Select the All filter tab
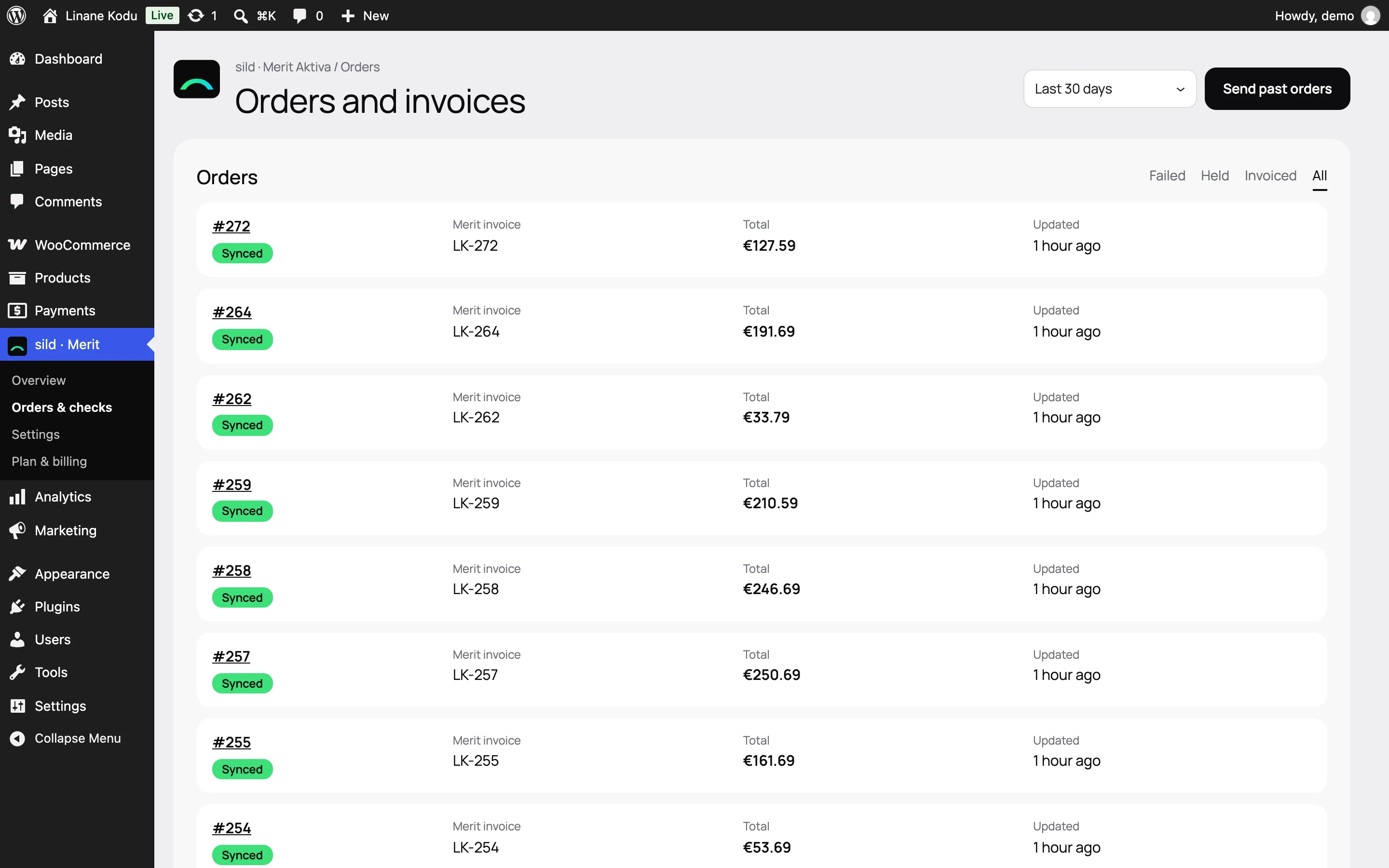Screen dimensions: 1389x868 1320,176
